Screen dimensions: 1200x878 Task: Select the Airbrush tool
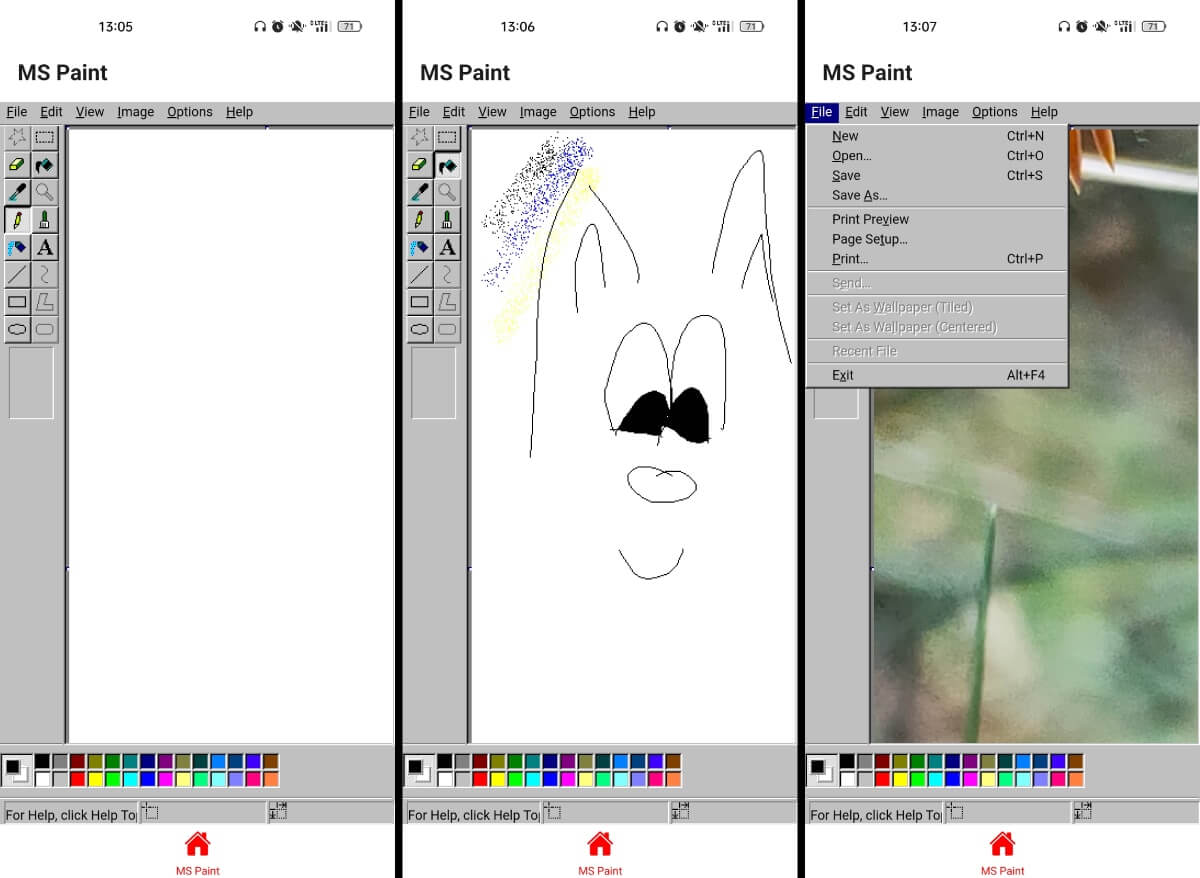point(16,246)
